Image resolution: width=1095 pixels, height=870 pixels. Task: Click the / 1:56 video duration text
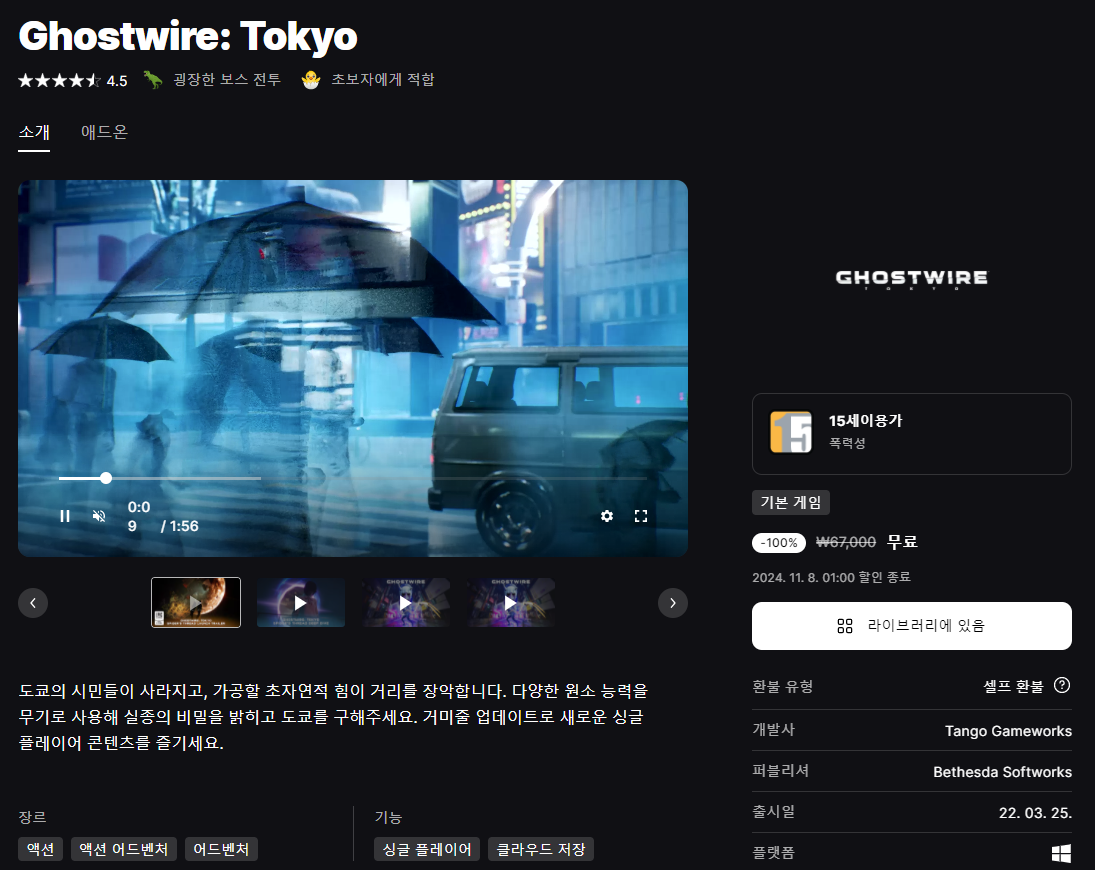click(x=179, y=526)
